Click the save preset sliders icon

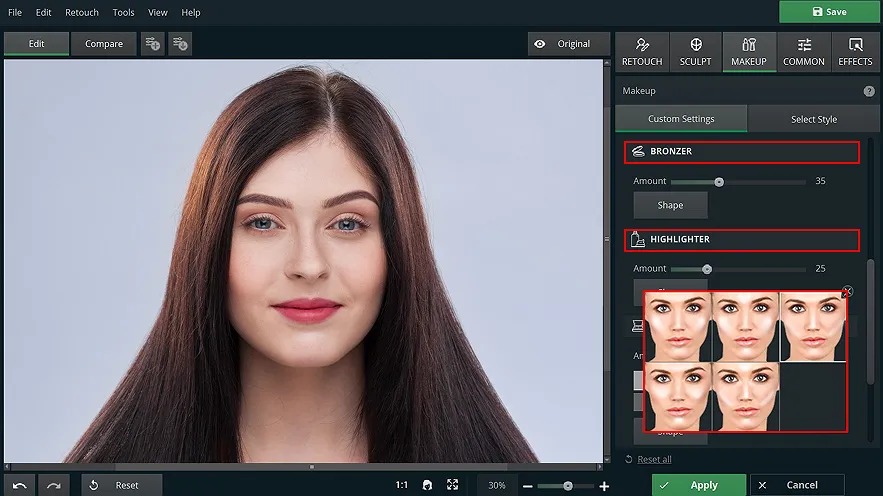[x=180, y=44]
